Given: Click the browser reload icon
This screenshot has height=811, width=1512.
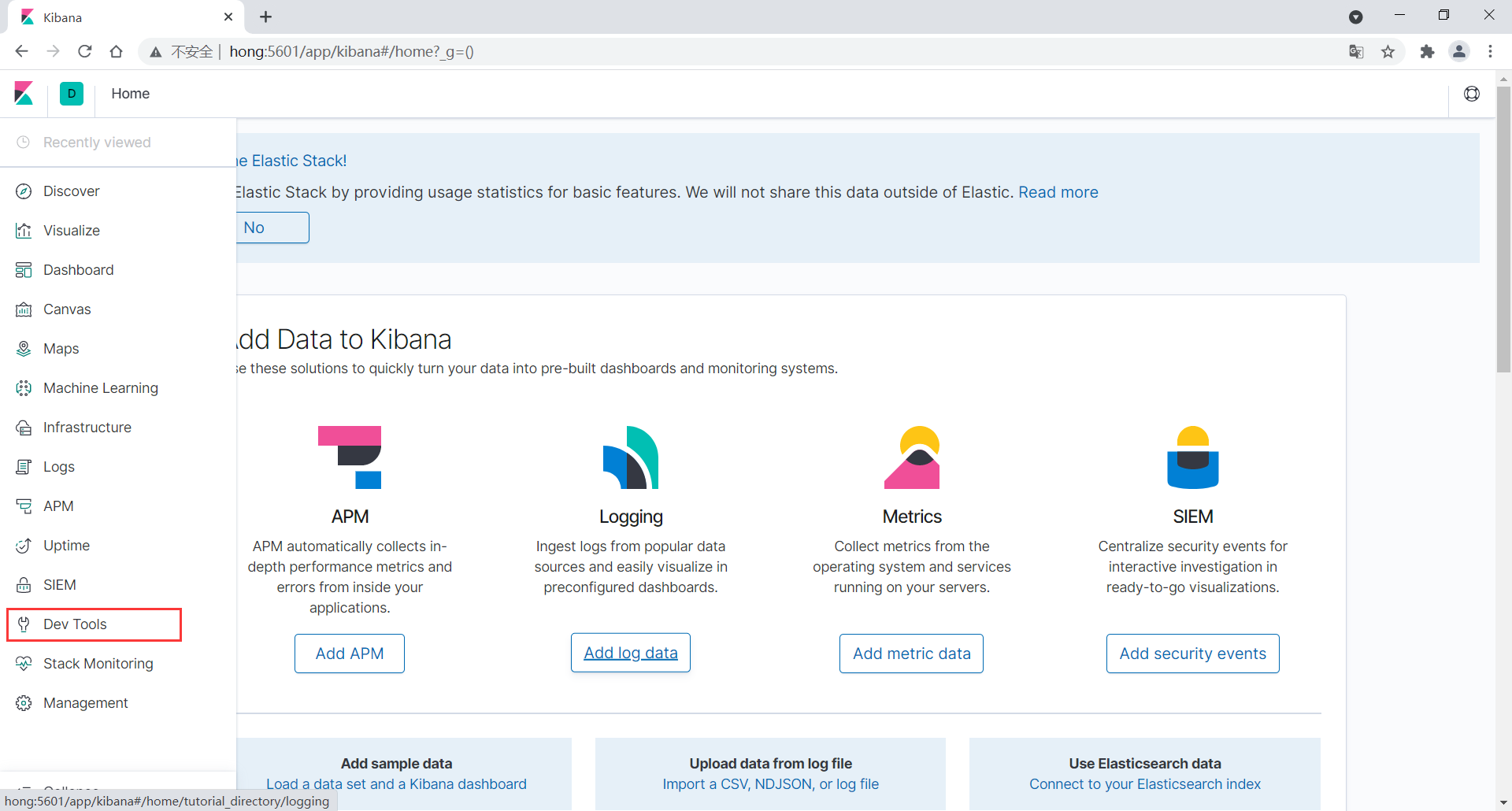Looking at the screenshot, I should tap(85, 52).
